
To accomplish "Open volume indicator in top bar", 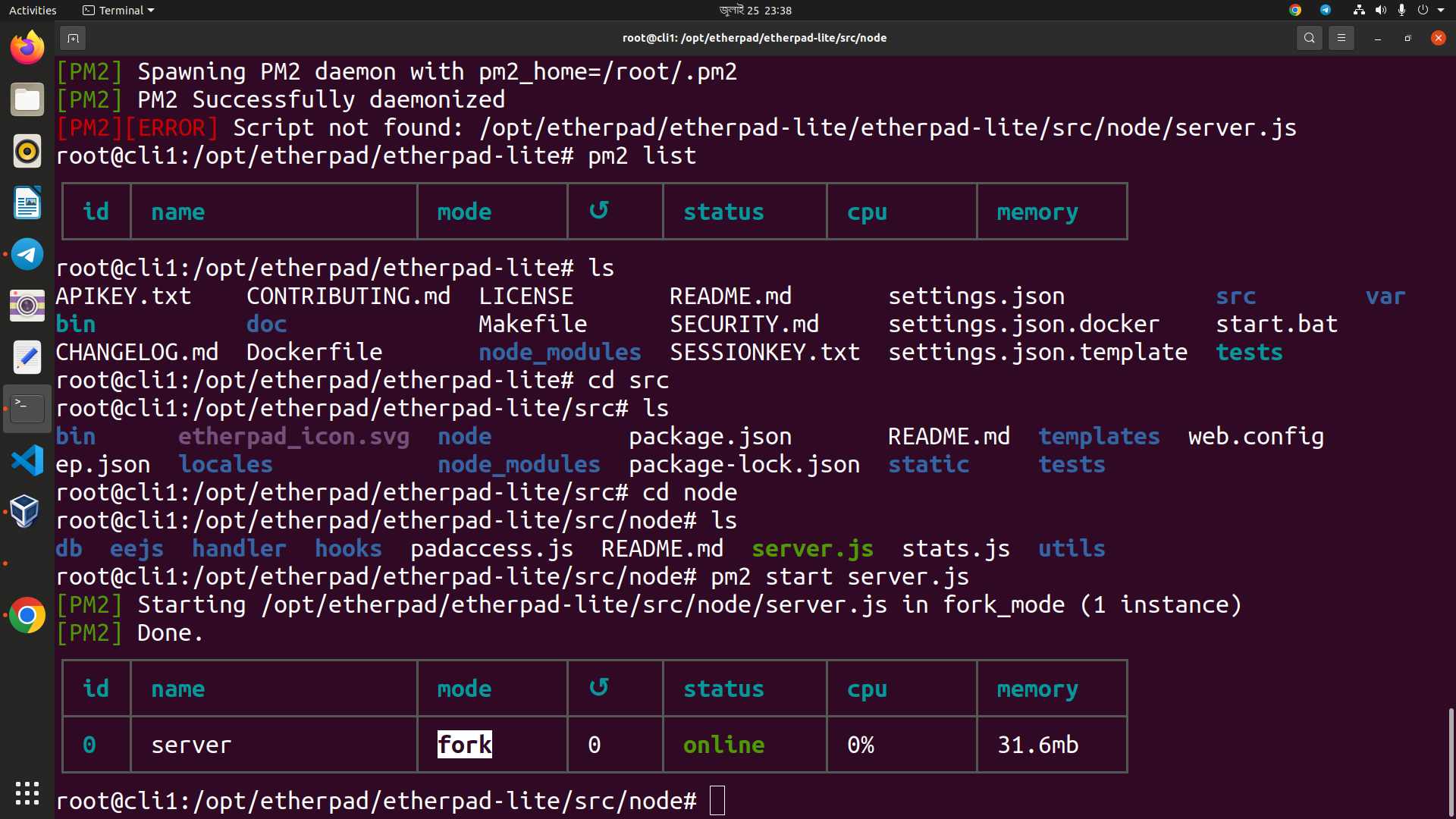I will [1381, 10].
